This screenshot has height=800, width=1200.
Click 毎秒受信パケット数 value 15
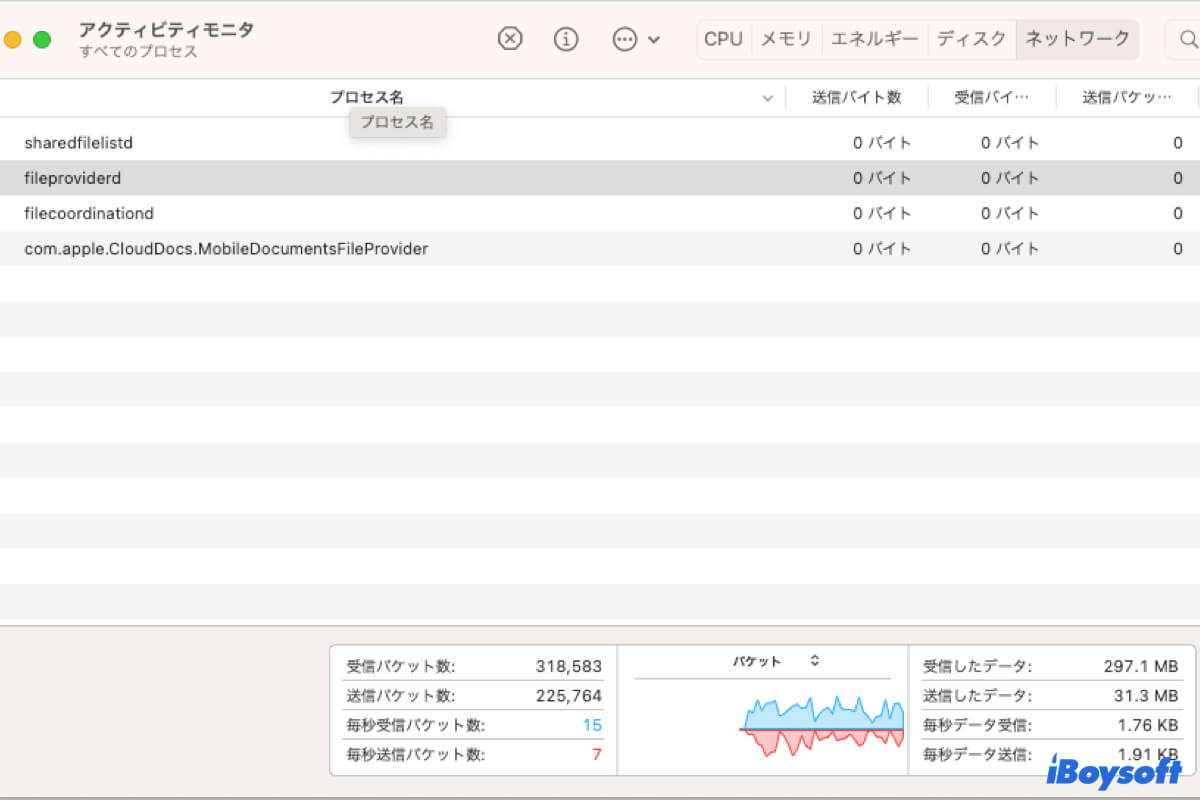coord(592,725)
